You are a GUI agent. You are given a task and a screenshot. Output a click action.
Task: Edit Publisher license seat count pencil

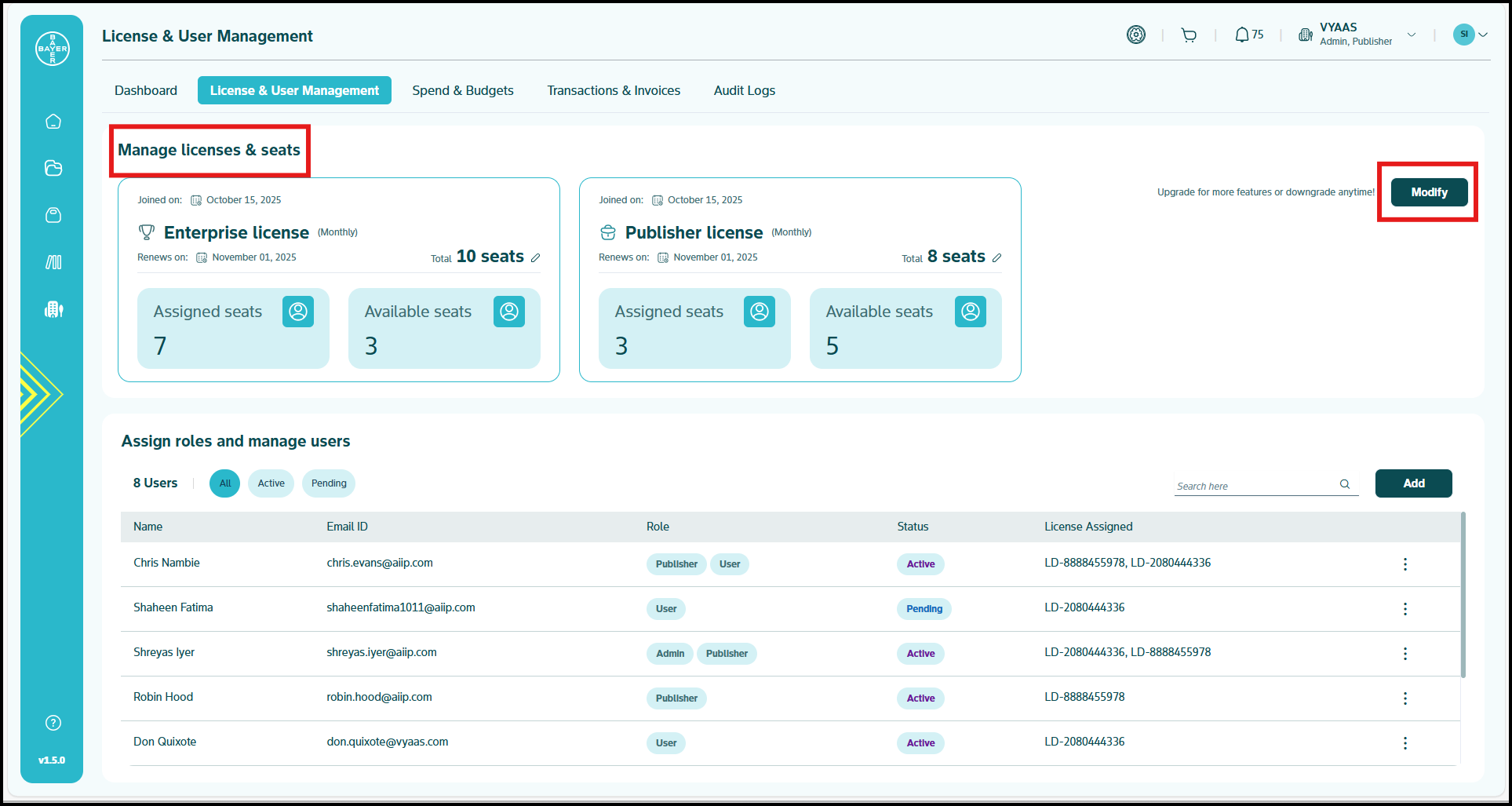pos(996,258)
